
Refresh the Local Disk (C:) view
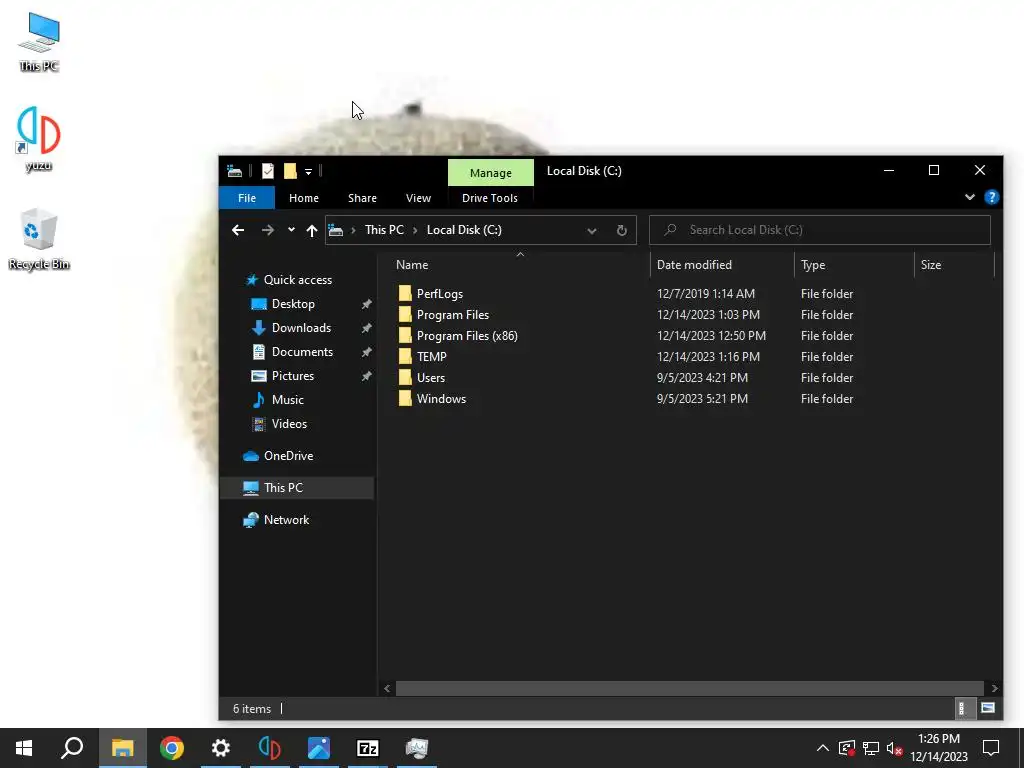coord(622,230)
